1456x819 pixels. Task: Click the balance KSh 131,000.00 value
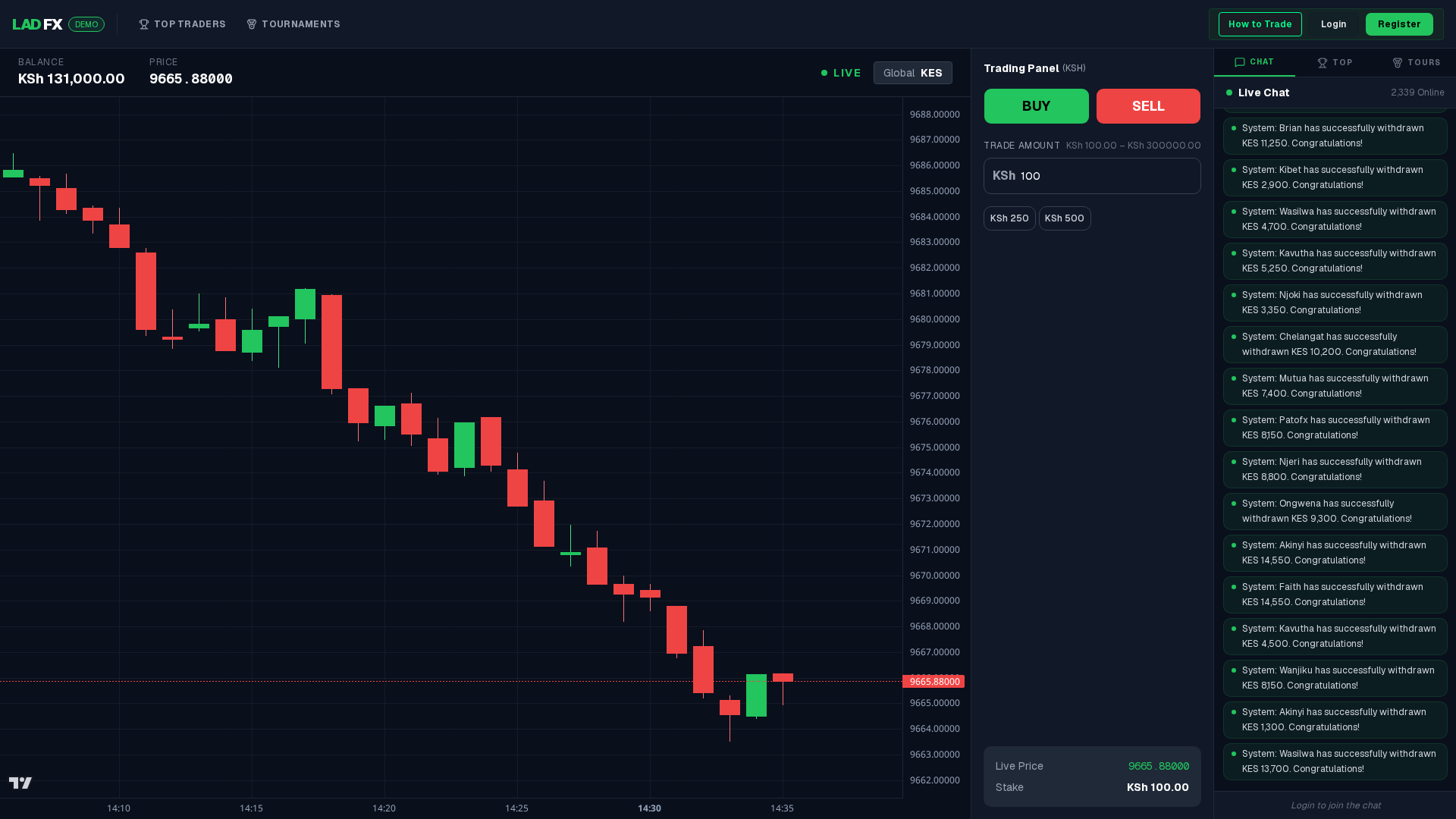pyautogui.click(x=71, y=79)
